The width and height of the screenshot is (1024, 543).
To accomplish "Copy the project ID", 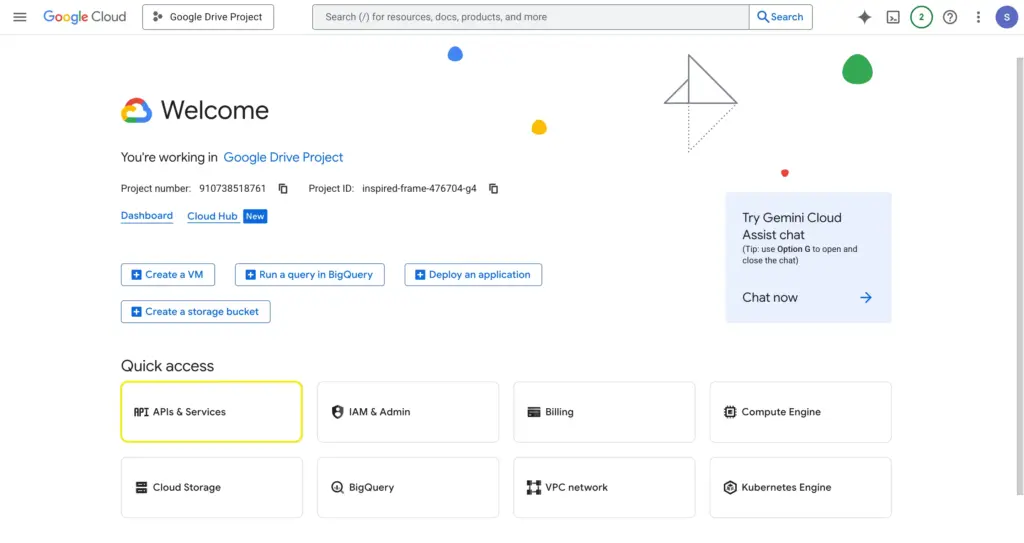I will click(x=494, y=189).
